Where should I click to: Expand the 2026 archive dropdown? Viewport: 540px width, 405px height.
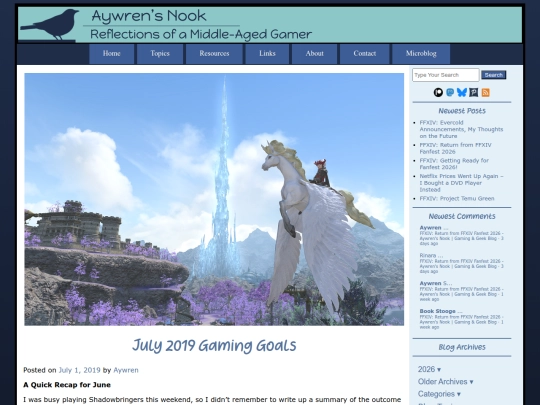point(429,369)
